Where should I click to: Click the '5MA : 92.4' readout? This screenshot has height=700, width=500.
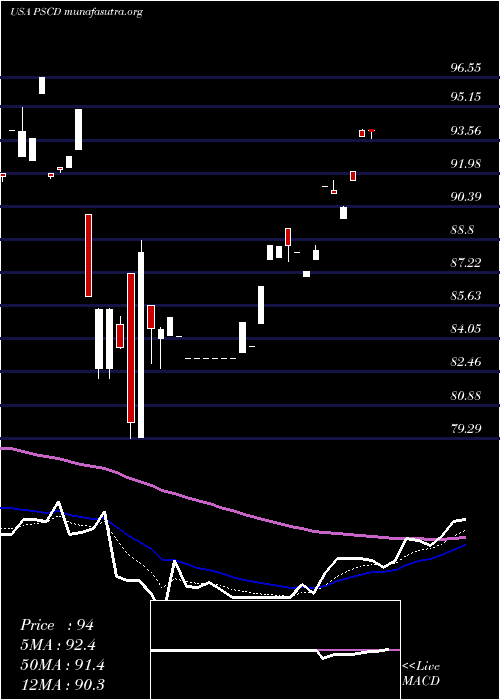point(58,645)
